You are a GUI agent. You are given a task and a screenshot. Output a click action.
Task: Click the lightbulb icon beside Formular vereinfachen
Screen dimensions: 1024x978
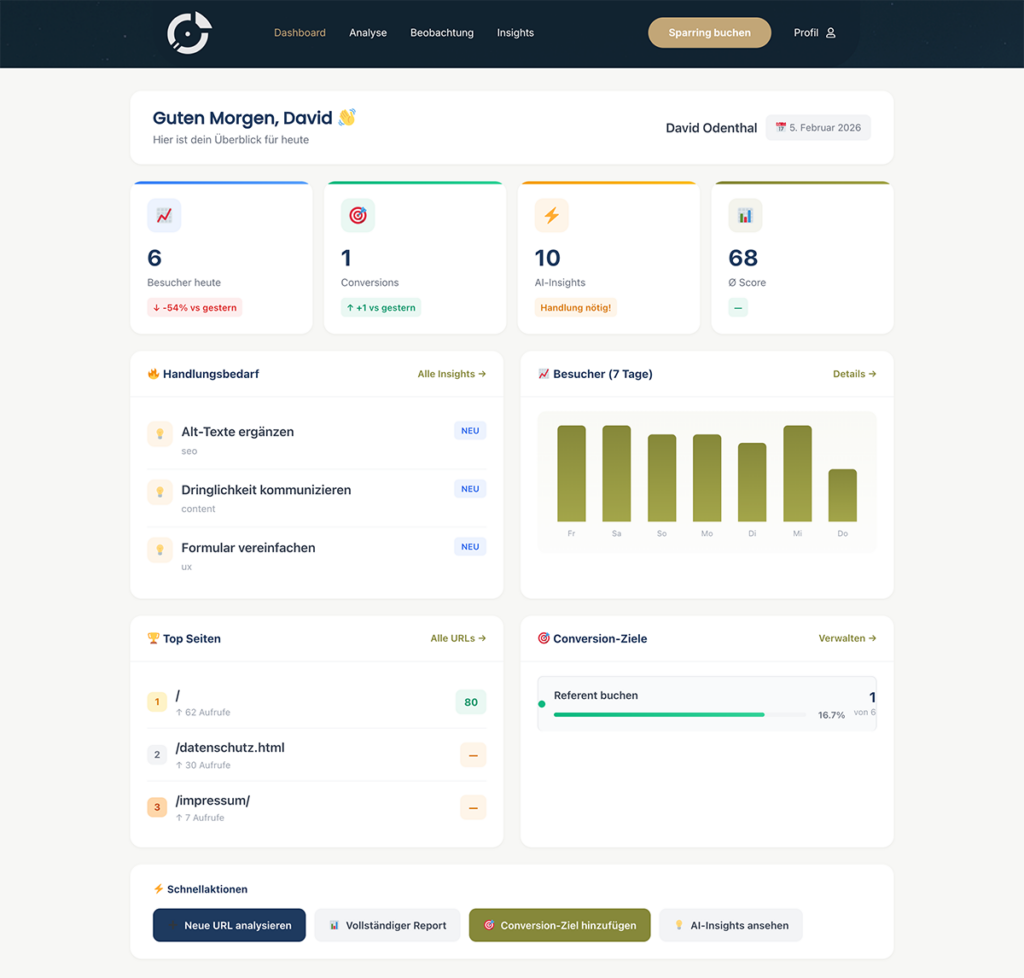(x=160, y=550)
